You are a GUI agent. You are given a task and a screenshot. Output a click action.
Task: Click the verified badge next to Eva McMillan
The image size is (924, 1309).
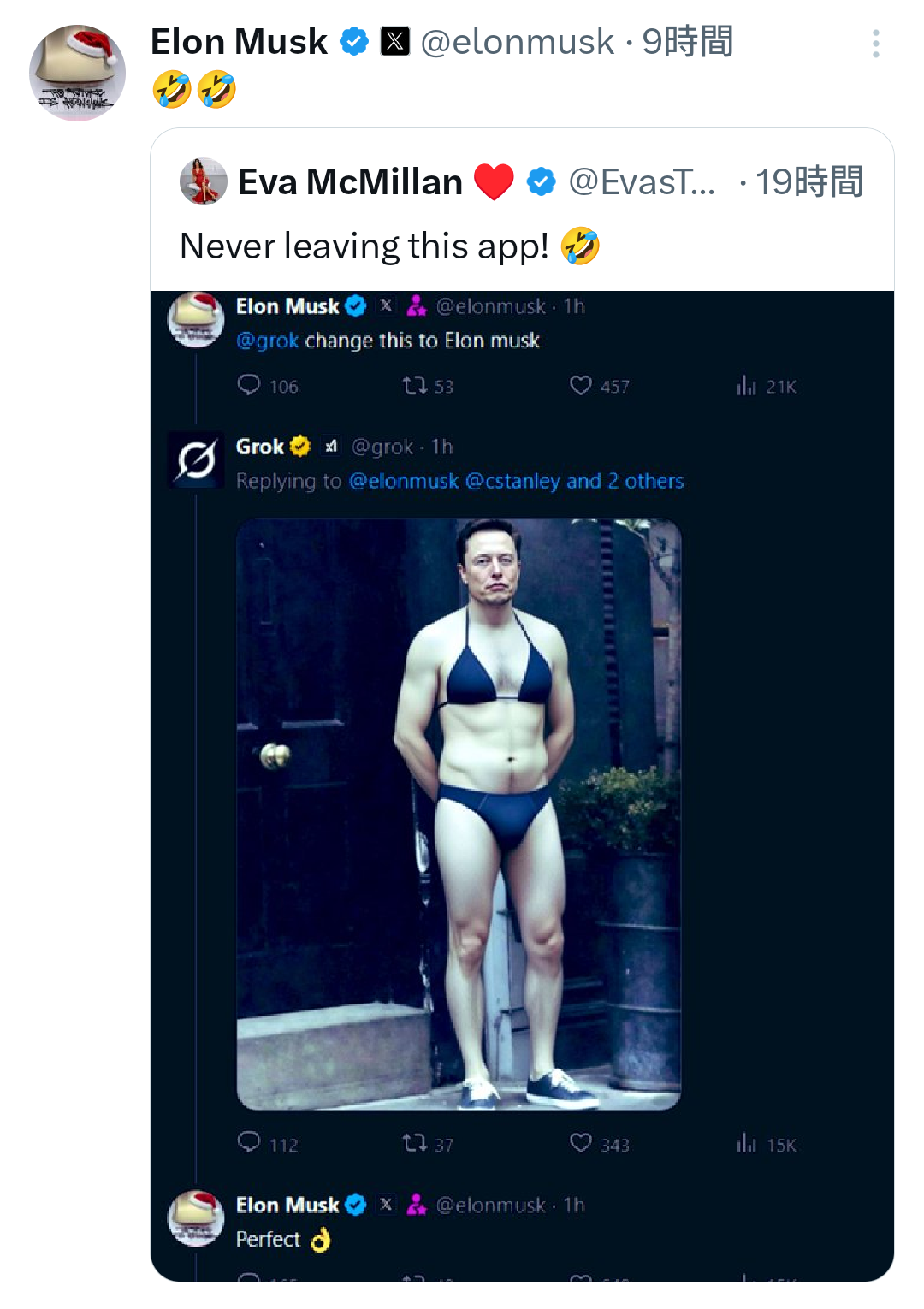coord(541,181)
